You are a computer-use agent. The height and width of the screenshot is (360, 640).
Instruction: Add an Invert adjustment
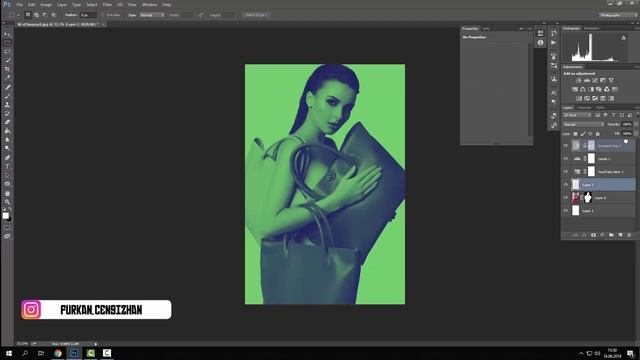(579, 98)
